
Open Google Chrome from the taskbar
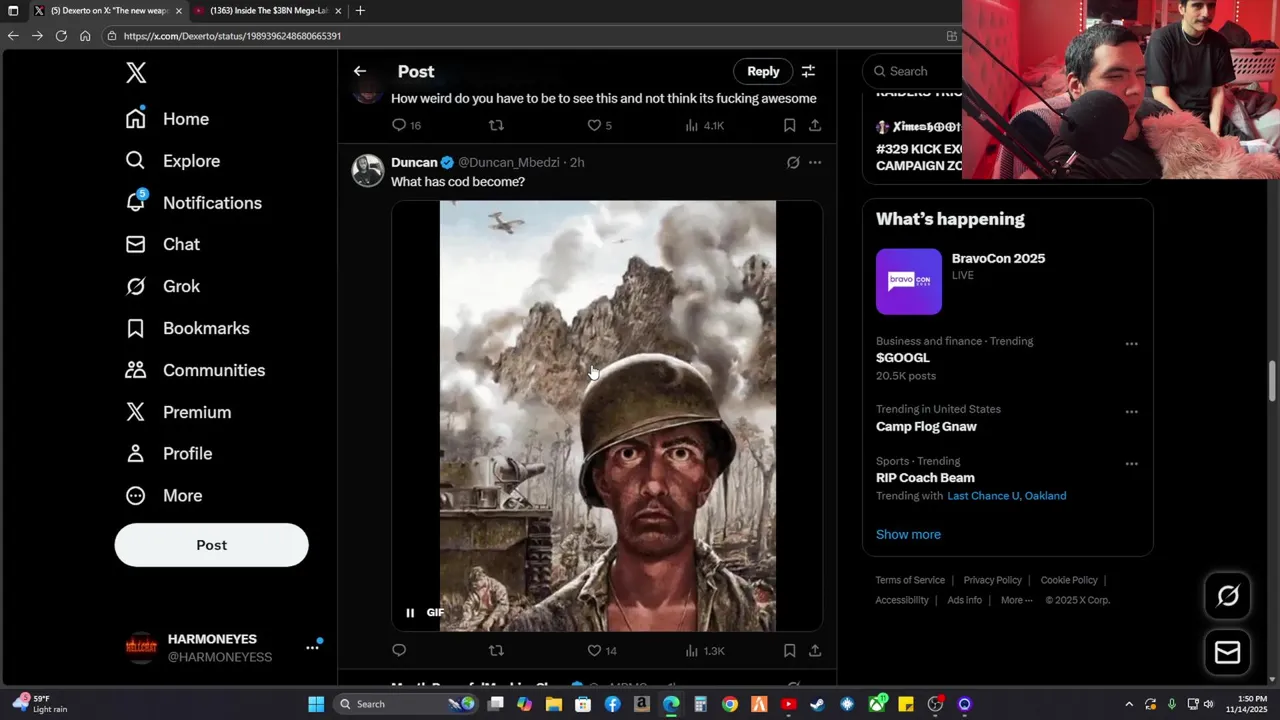pos(730,704)
